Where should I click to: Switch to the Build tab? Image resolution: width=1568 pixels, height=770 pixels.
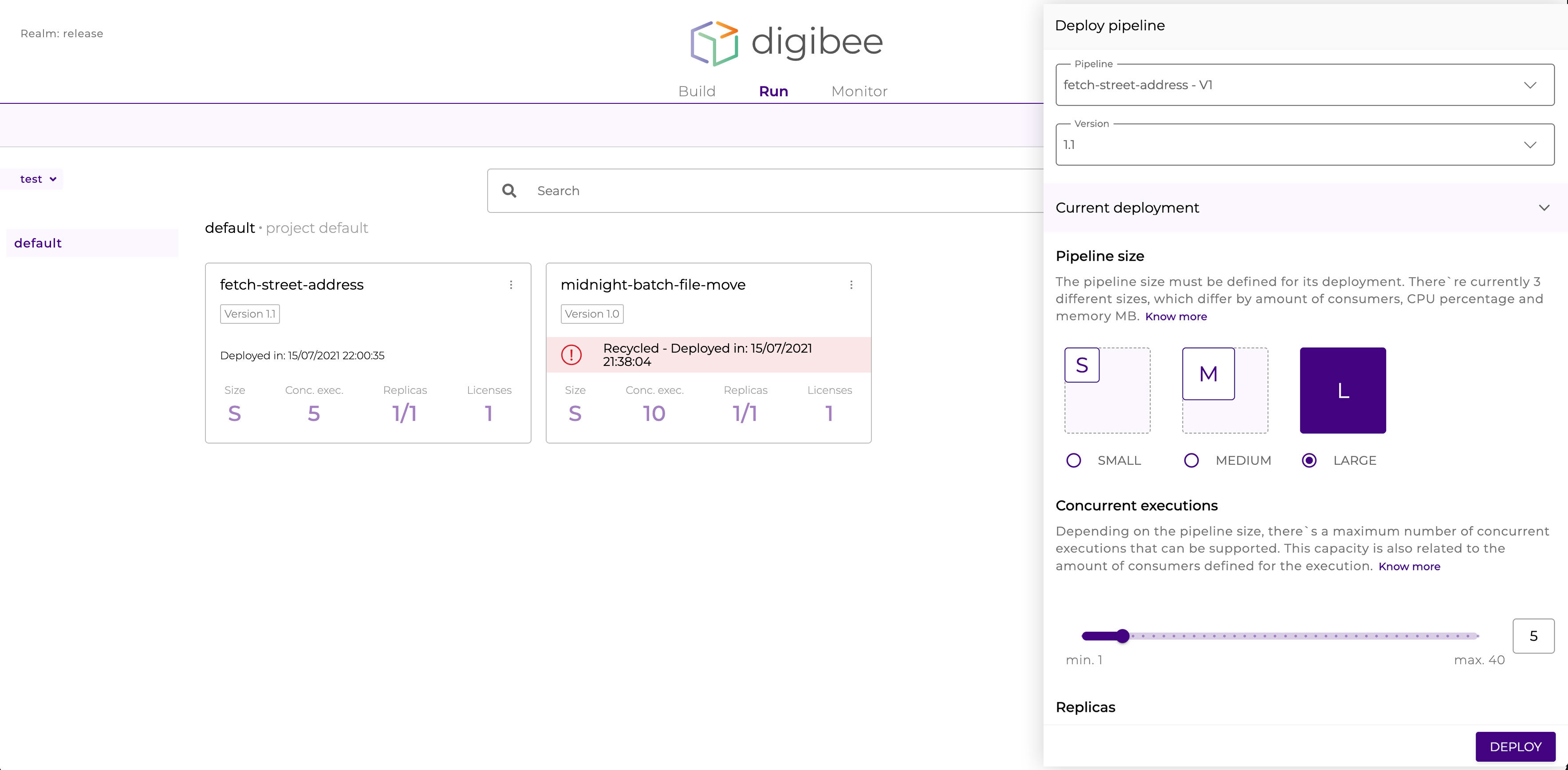pyautogui.click(x=696, y=91)
